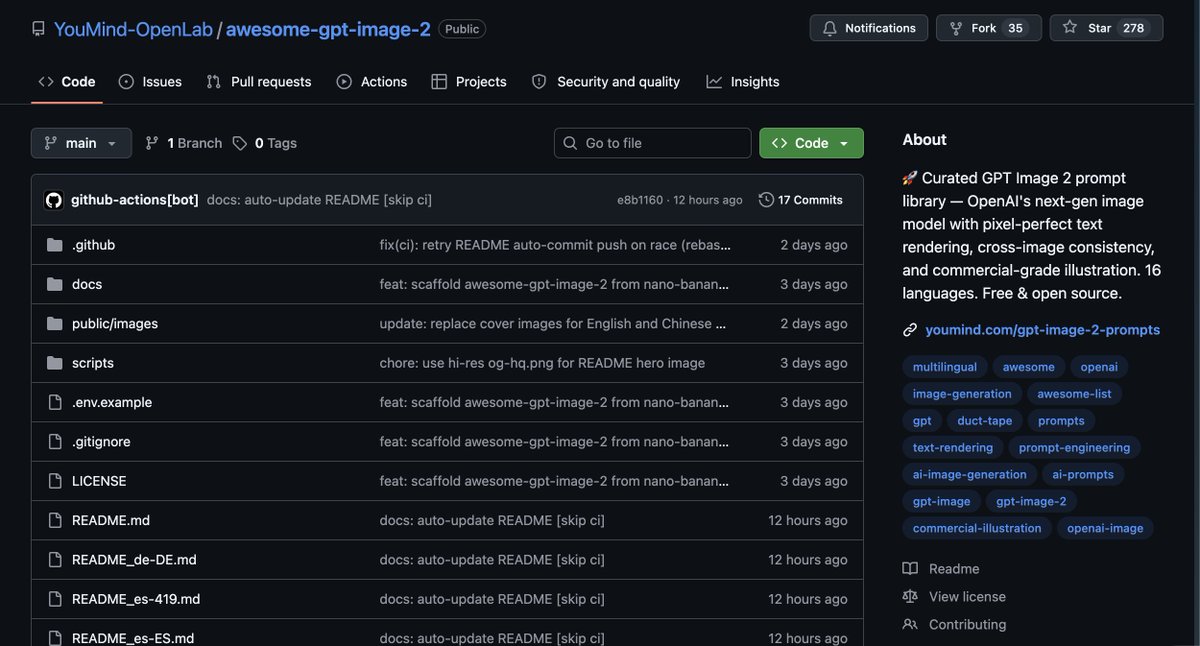1200x646 pixels.
Task: Click the commit history clock icon
Action: coord(766,200)
